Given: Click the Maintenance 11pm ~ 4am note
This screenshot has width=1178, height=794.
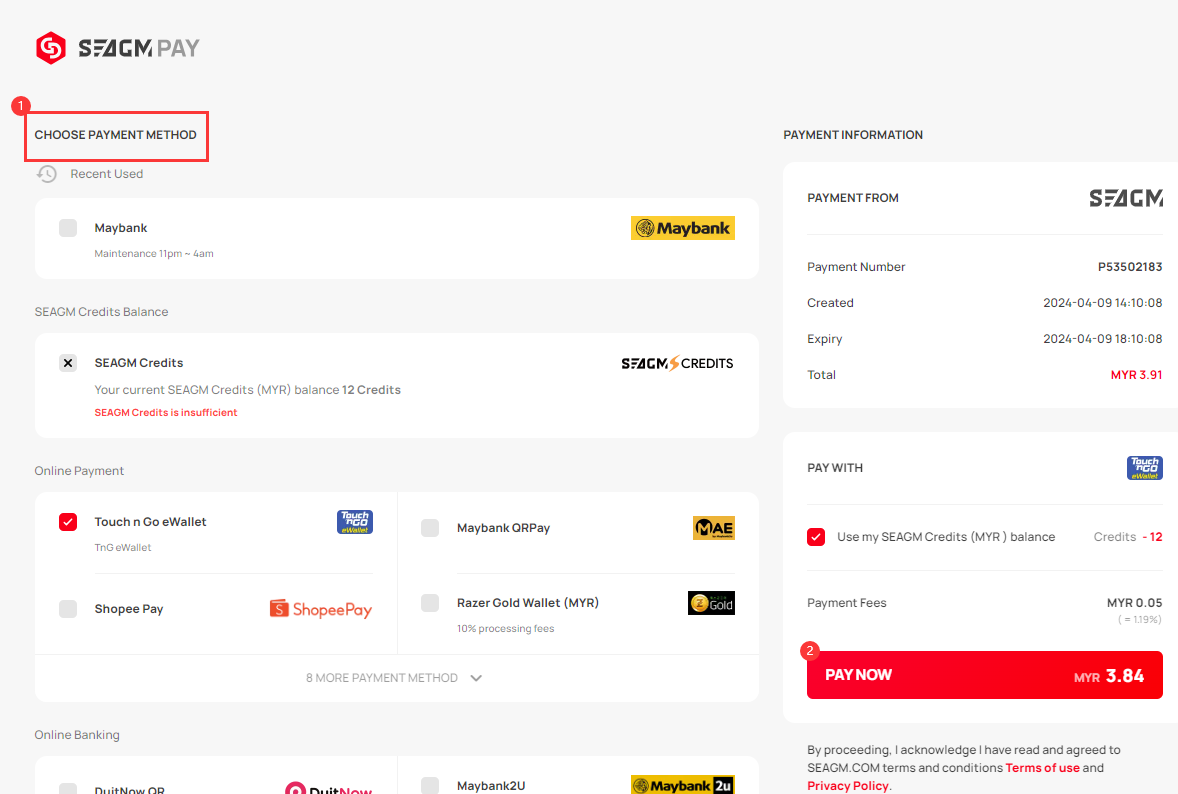Looking at the screenshot, I should 154,254.
